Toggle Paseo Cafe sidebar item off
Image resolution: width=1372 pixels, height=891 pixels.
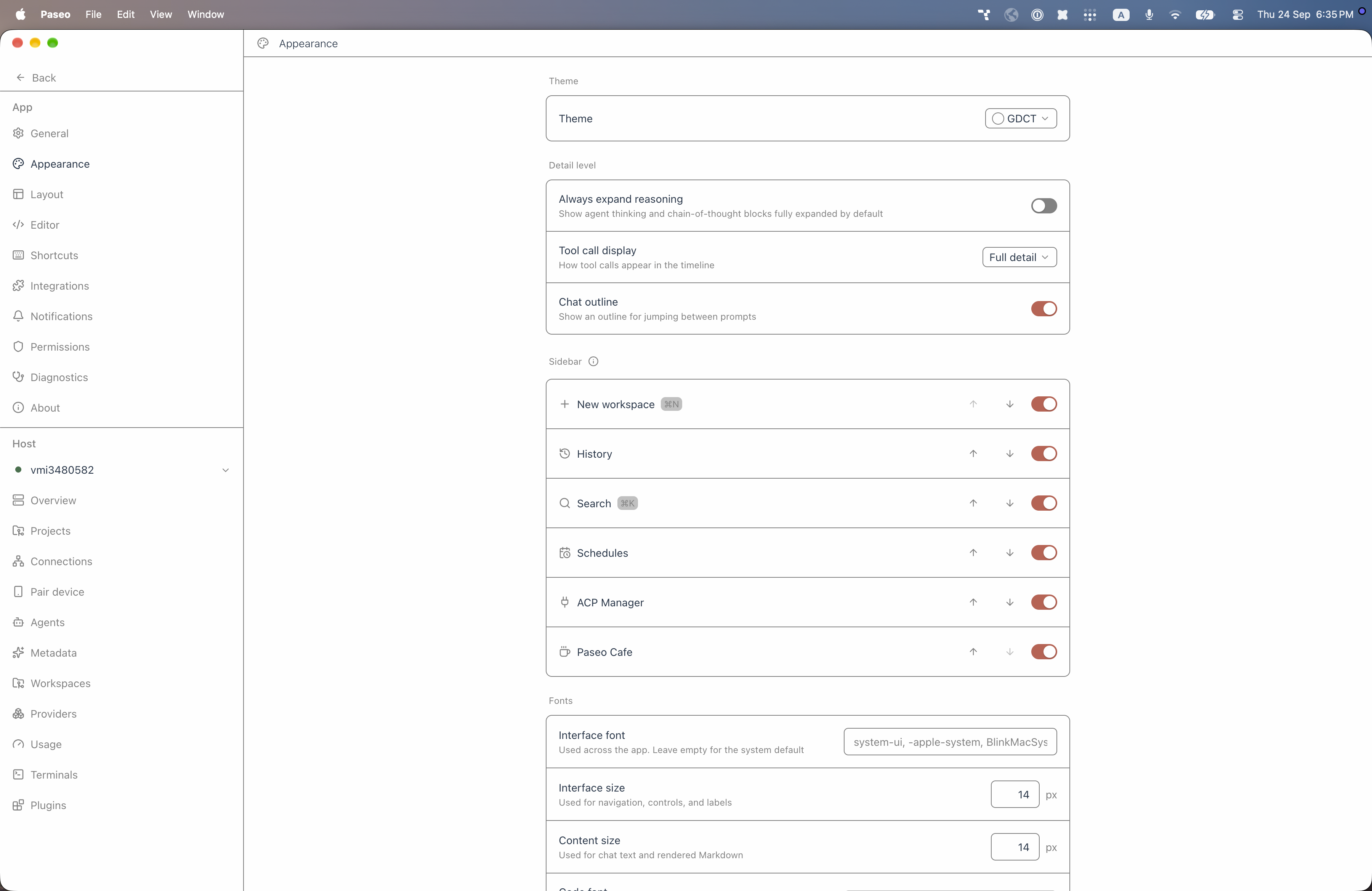pyautogui.click(x=1044, y=652)
